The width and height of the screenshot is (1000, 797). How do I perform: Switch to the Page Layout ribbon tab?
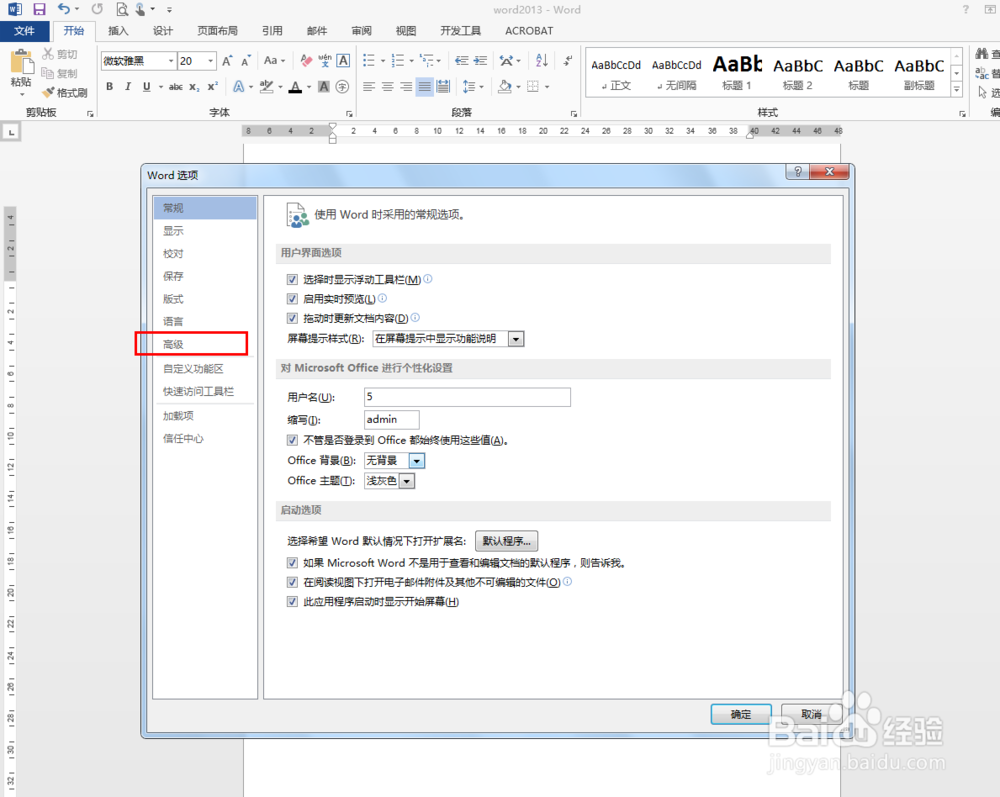pyautogui.click(x=217, y=31)
